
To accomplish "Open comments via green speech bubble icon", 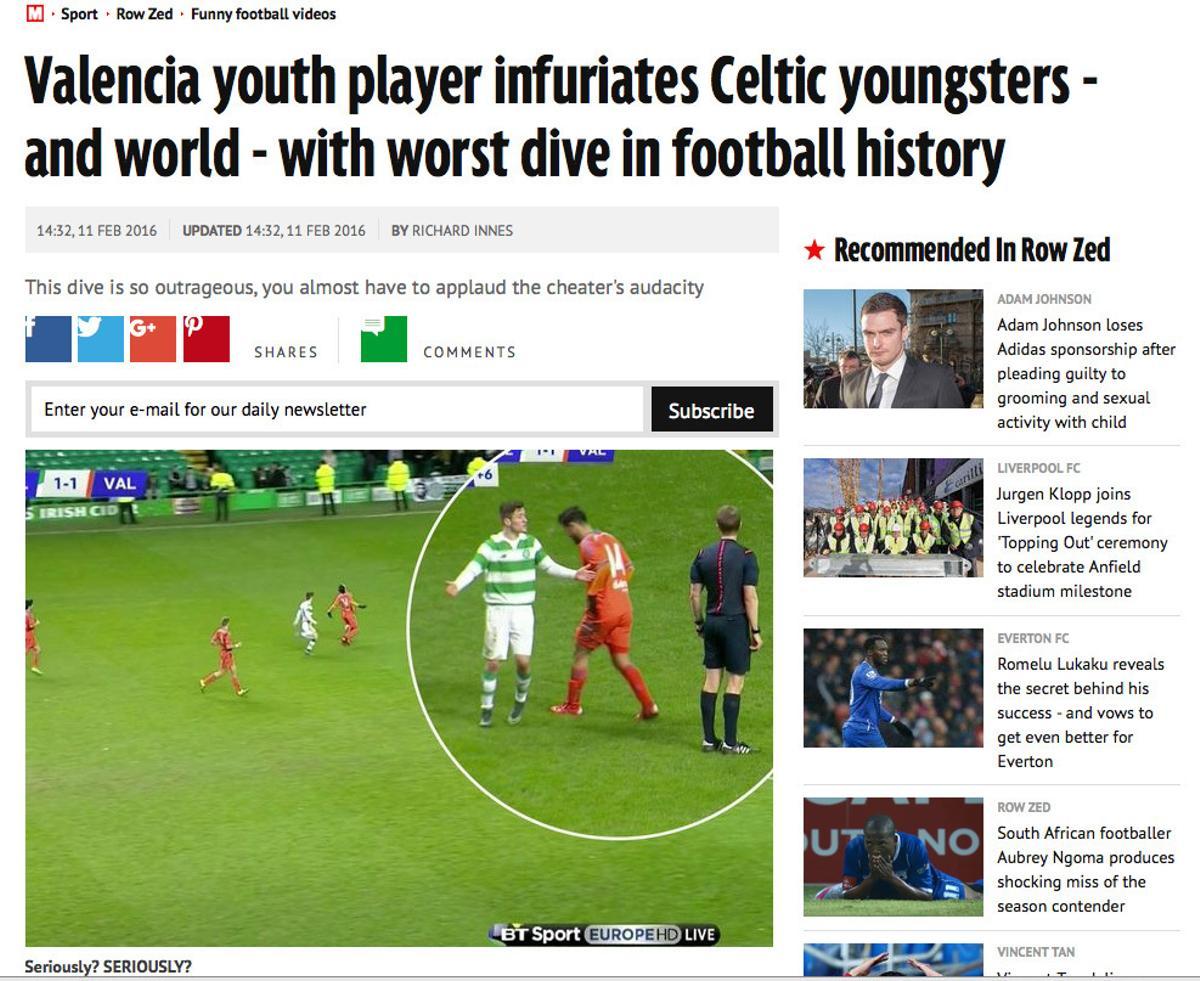I will (384, 339).
